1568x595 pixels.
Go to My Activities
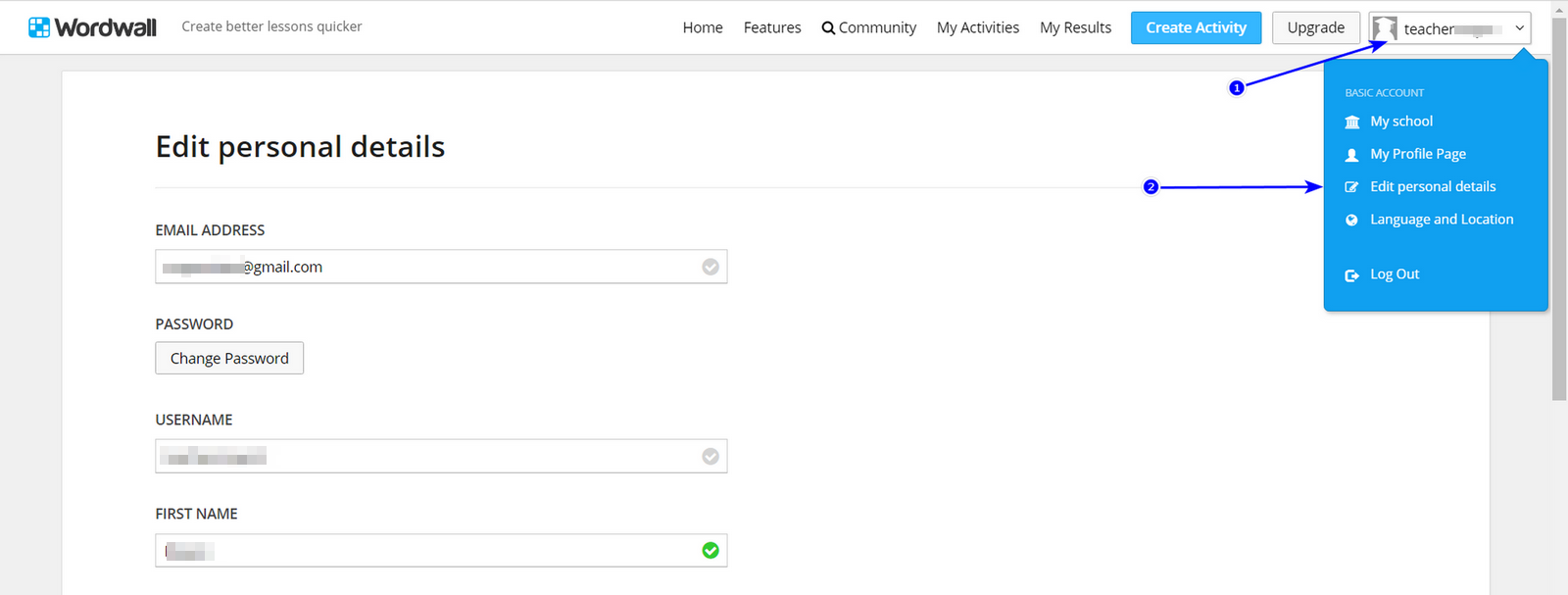click(x=978, y=27)
